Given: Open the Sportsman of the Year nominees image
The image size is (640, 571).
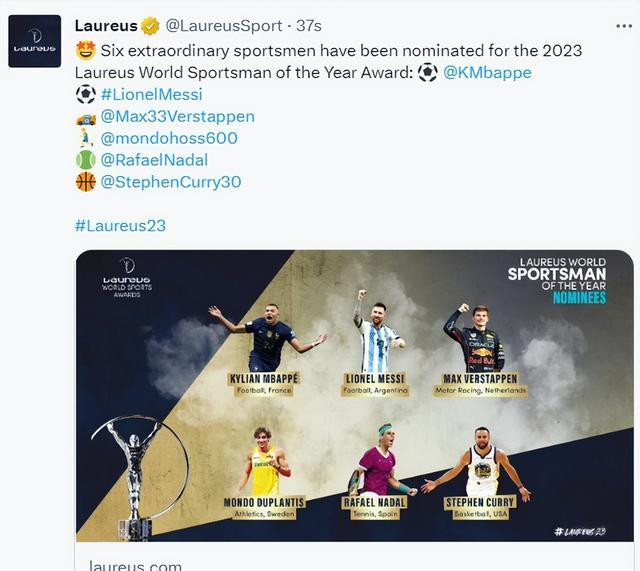Looking at the screenshot, I should pyautogui.click(x=355, y=395).
